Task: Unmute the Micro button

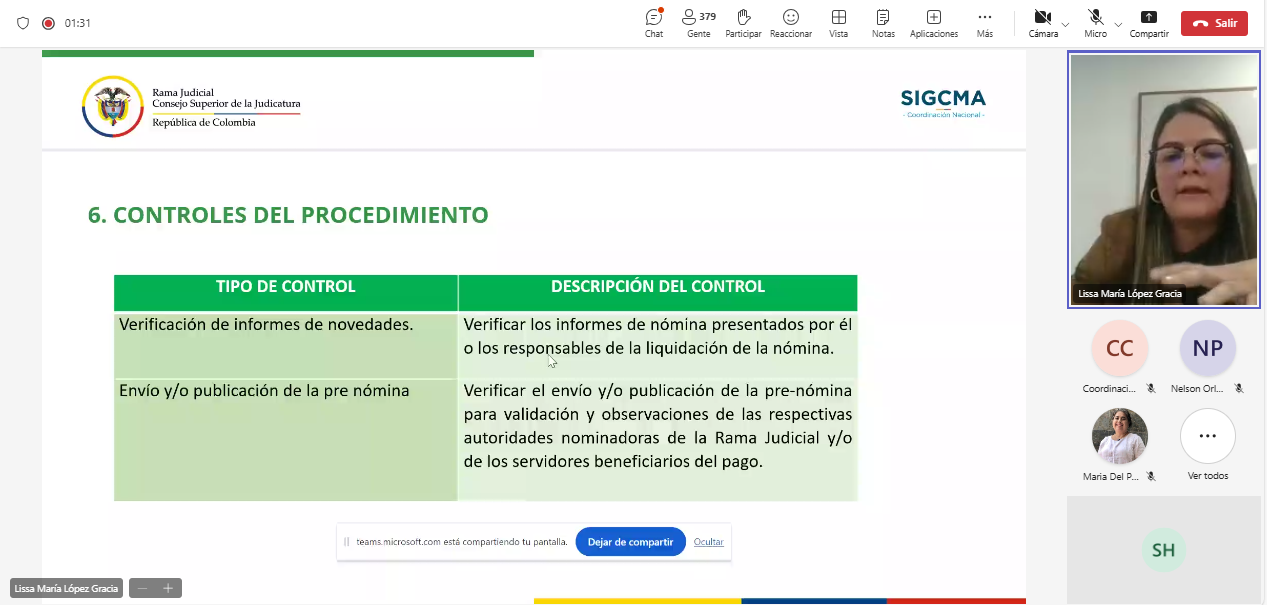Action: coord(1096,23)
